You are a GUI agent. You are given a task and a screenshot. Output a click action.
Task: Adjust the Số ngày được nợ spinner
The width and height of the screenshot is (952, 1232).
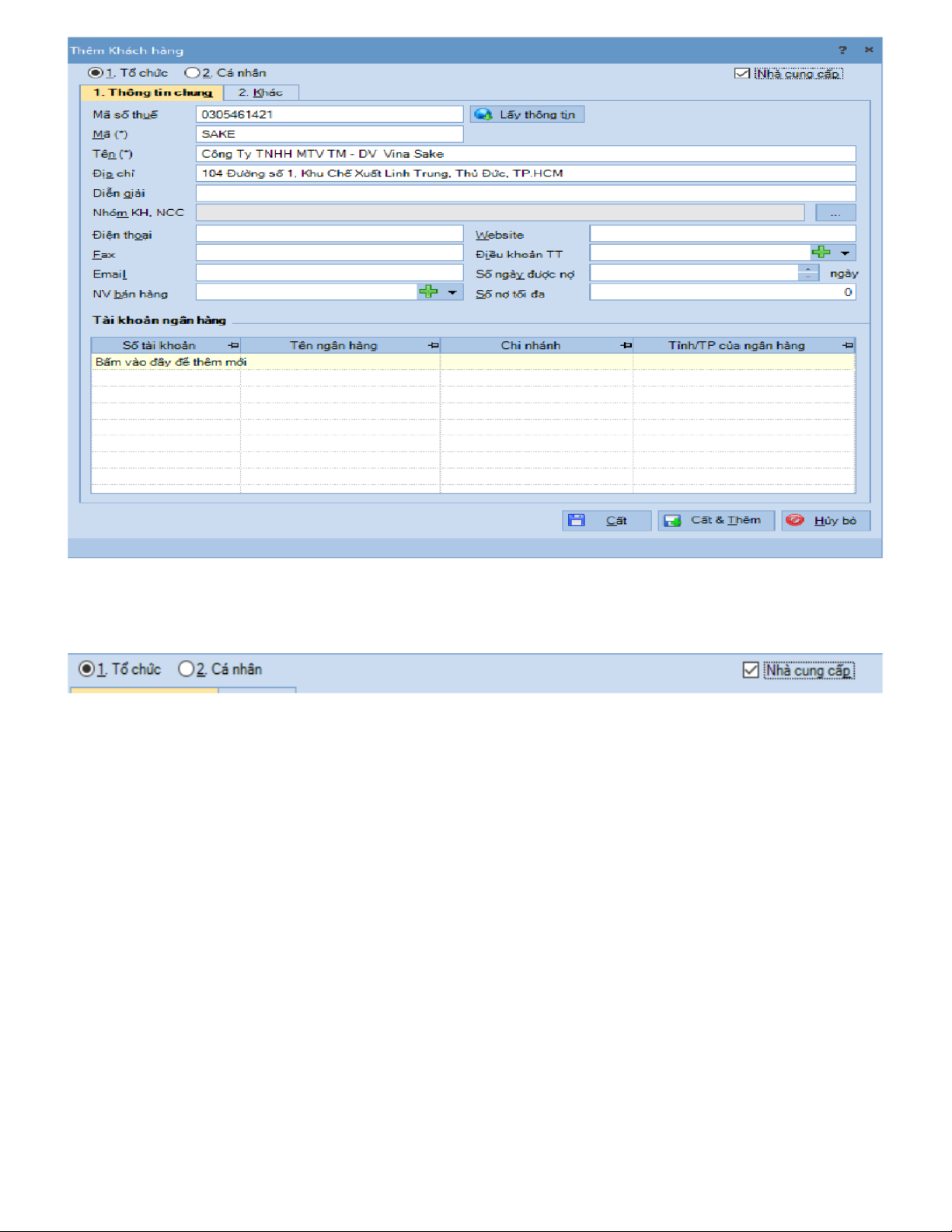point(808,273)
